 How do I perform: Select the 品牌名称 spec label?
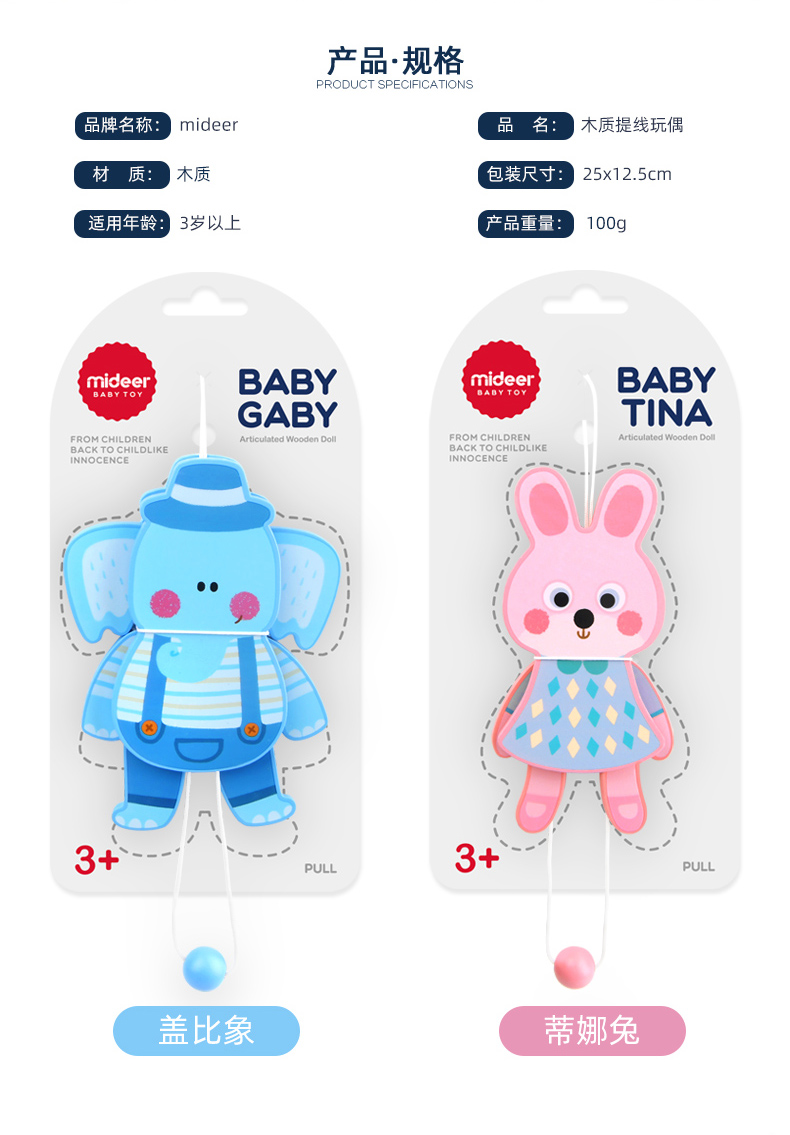[122, 125]
